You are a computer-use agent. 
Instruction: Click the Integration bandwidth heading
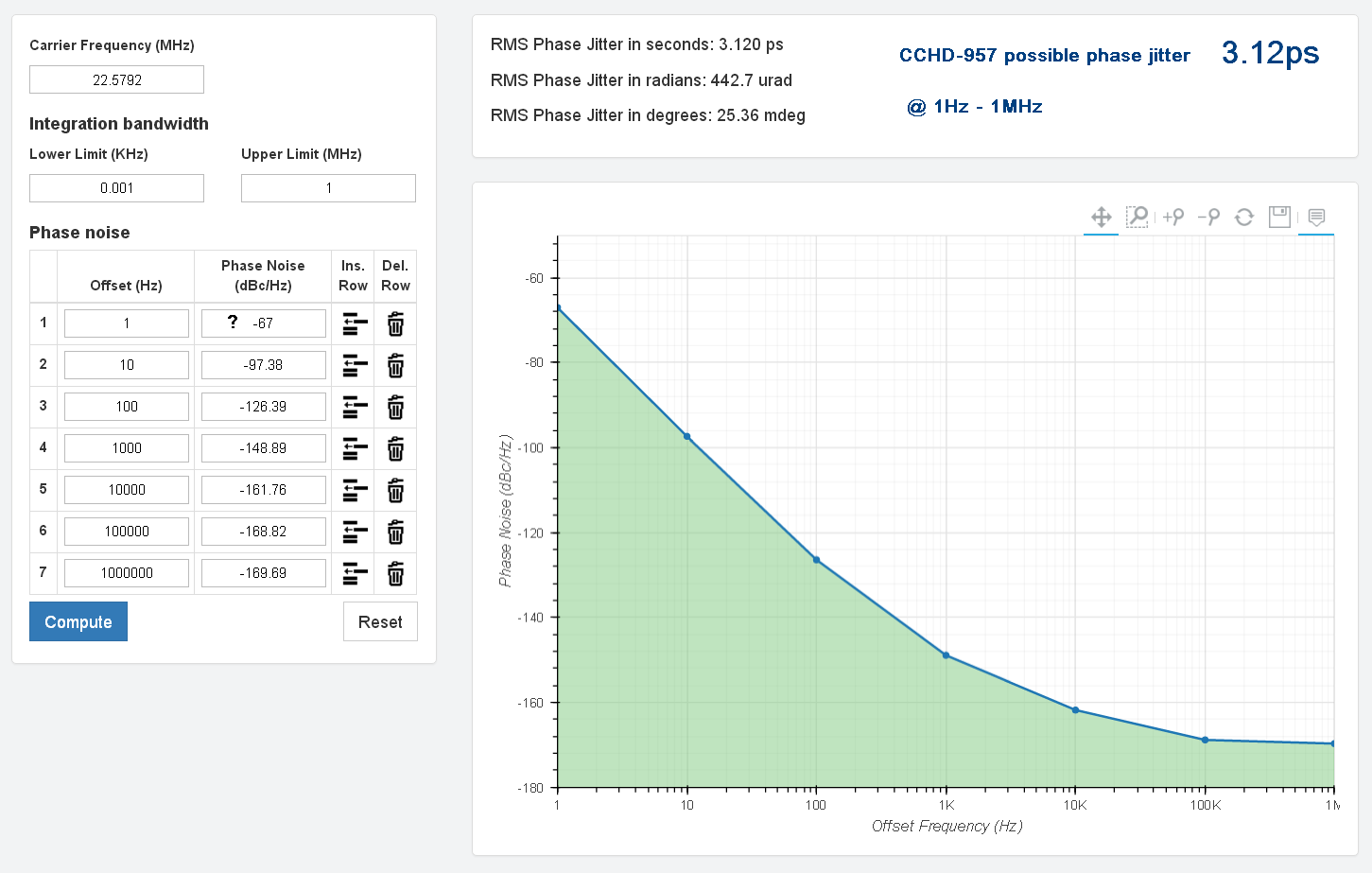(119, 124)
